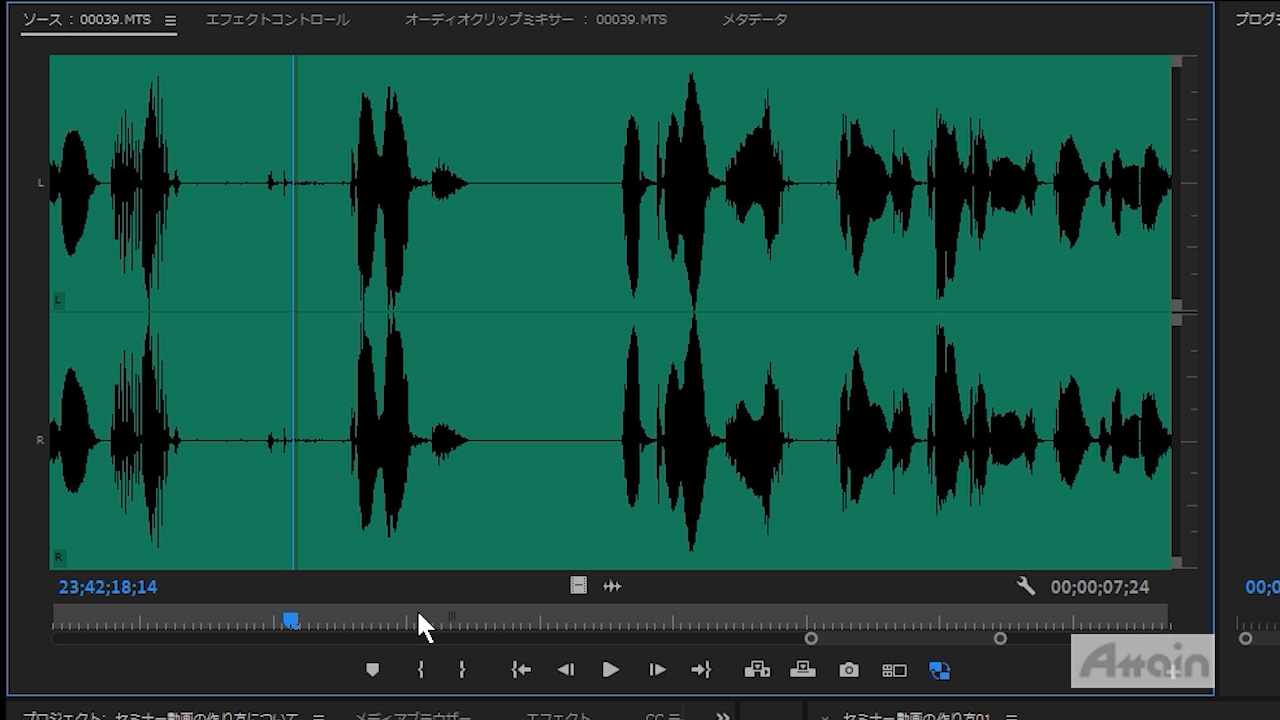The height and width of the screenshot is (720, 1280).
Task: Set the Mark Out point
Action: 461,670
